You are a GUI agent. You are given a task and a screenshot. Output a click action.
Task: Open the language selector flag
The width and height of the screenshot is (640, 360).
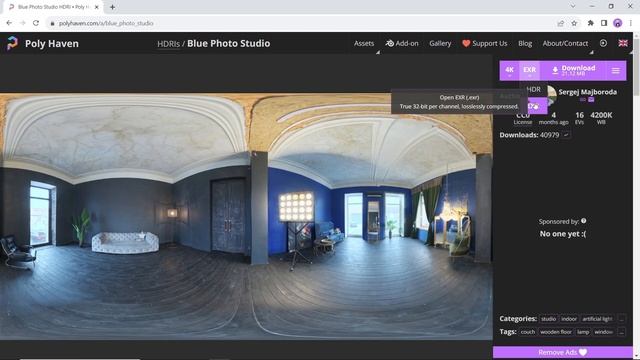click(x=623, y=43)
